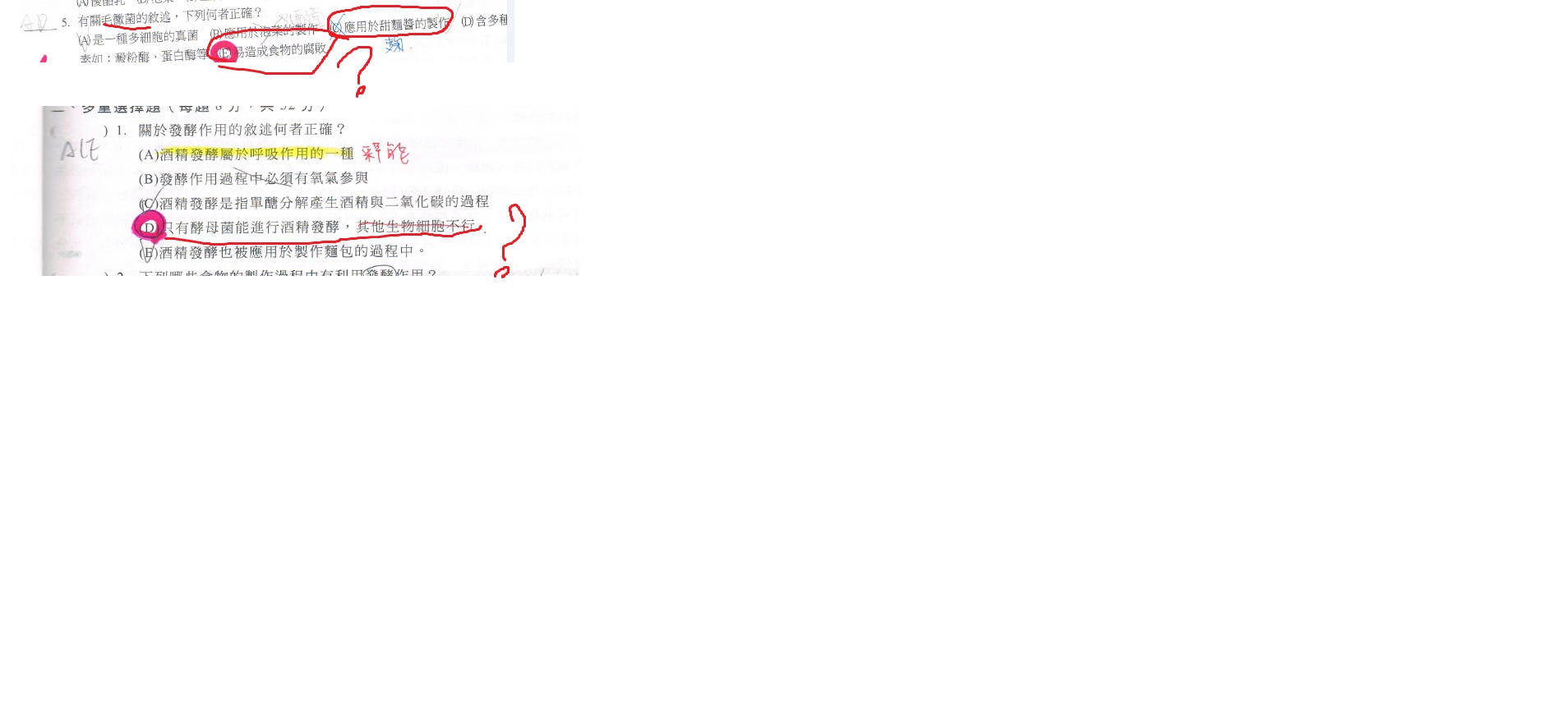The image size is (1568, 703).
Task: Click the question 1 text 關於發酵作用的敘述何者正確
Action: tap(242, 130)
